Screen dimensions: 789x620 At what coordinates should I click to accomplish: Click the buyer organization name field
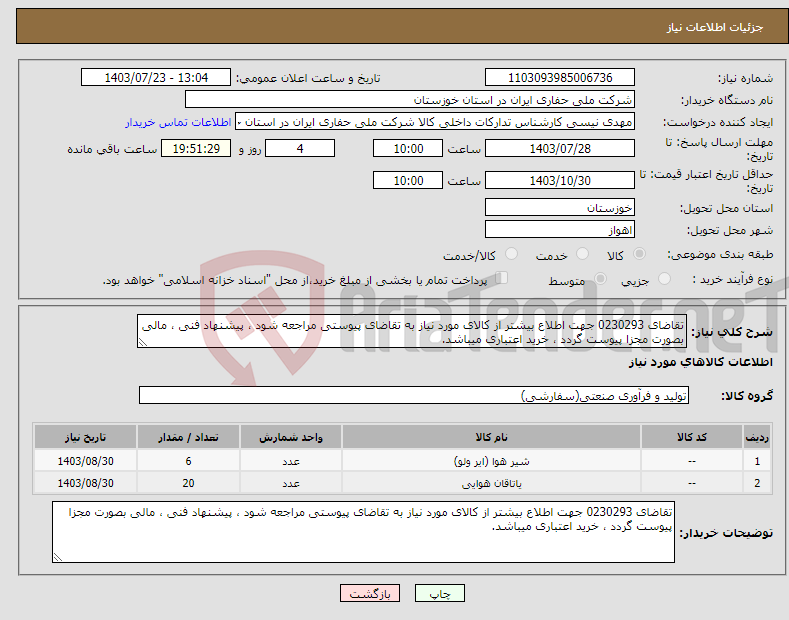pyautogui.click(x=410, y=100)
